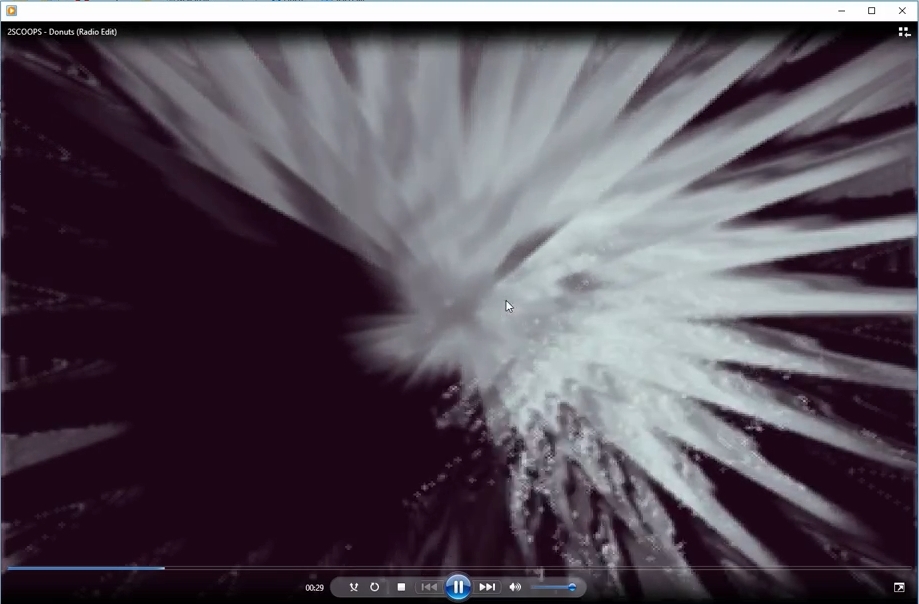Minimize the Media Player window
Screen dimensions: 919x604
coord(842,11)
